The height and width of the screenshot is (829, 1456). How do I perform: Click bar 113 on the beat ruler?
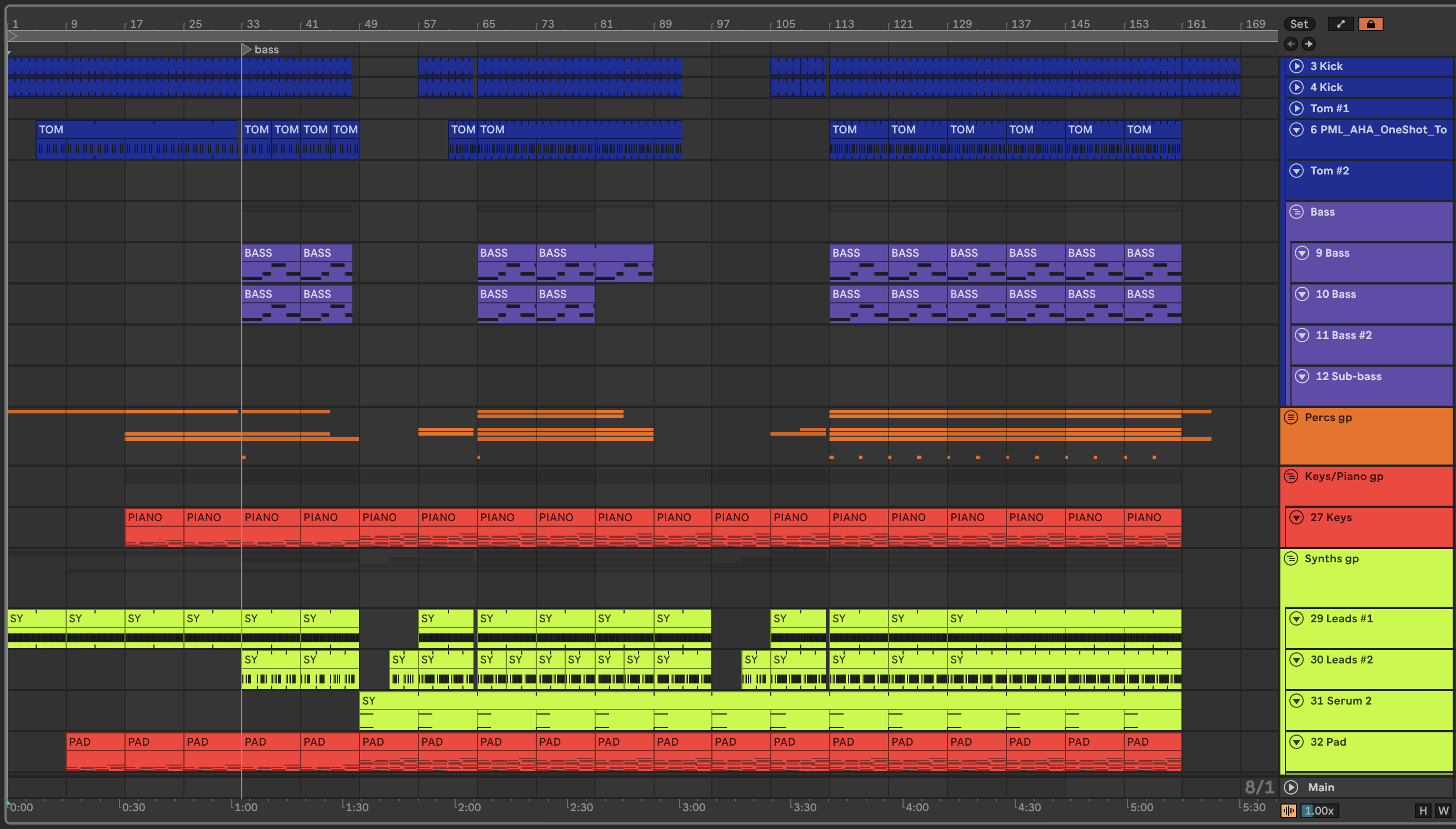click(x=844, y=24)
